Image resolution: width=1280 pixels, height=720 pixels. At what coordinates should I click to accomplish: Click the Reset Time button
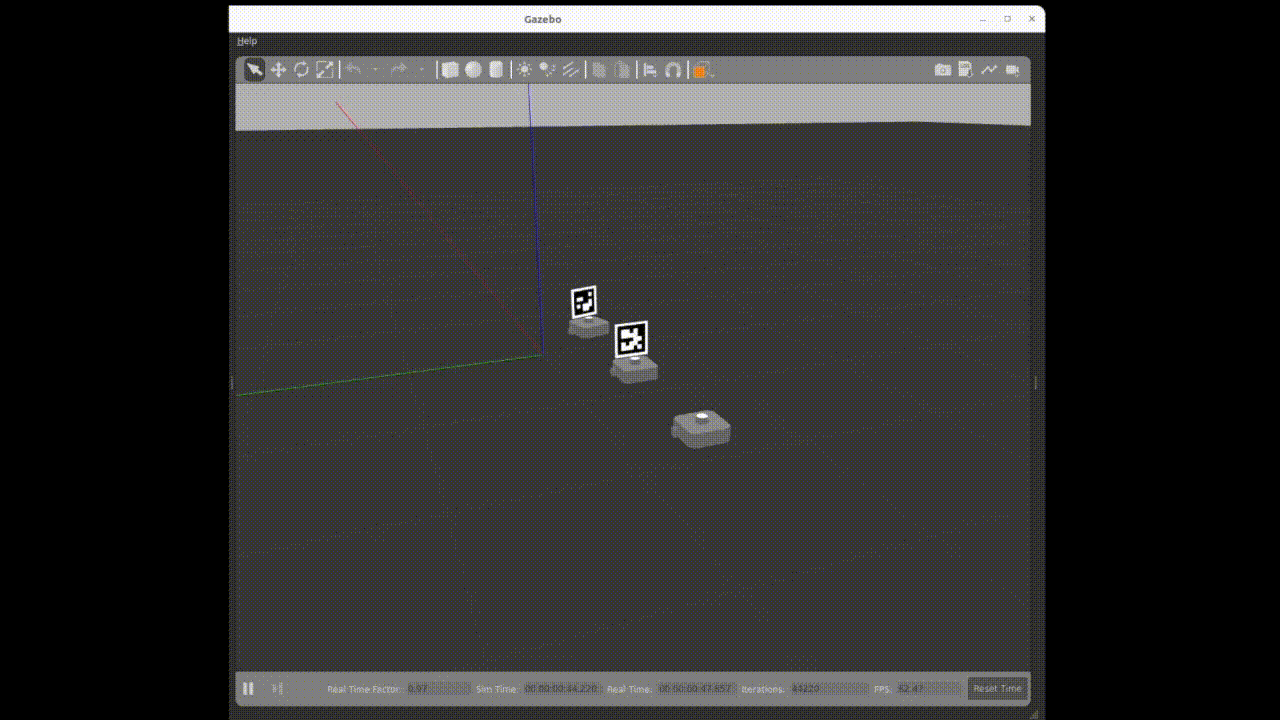998,688
